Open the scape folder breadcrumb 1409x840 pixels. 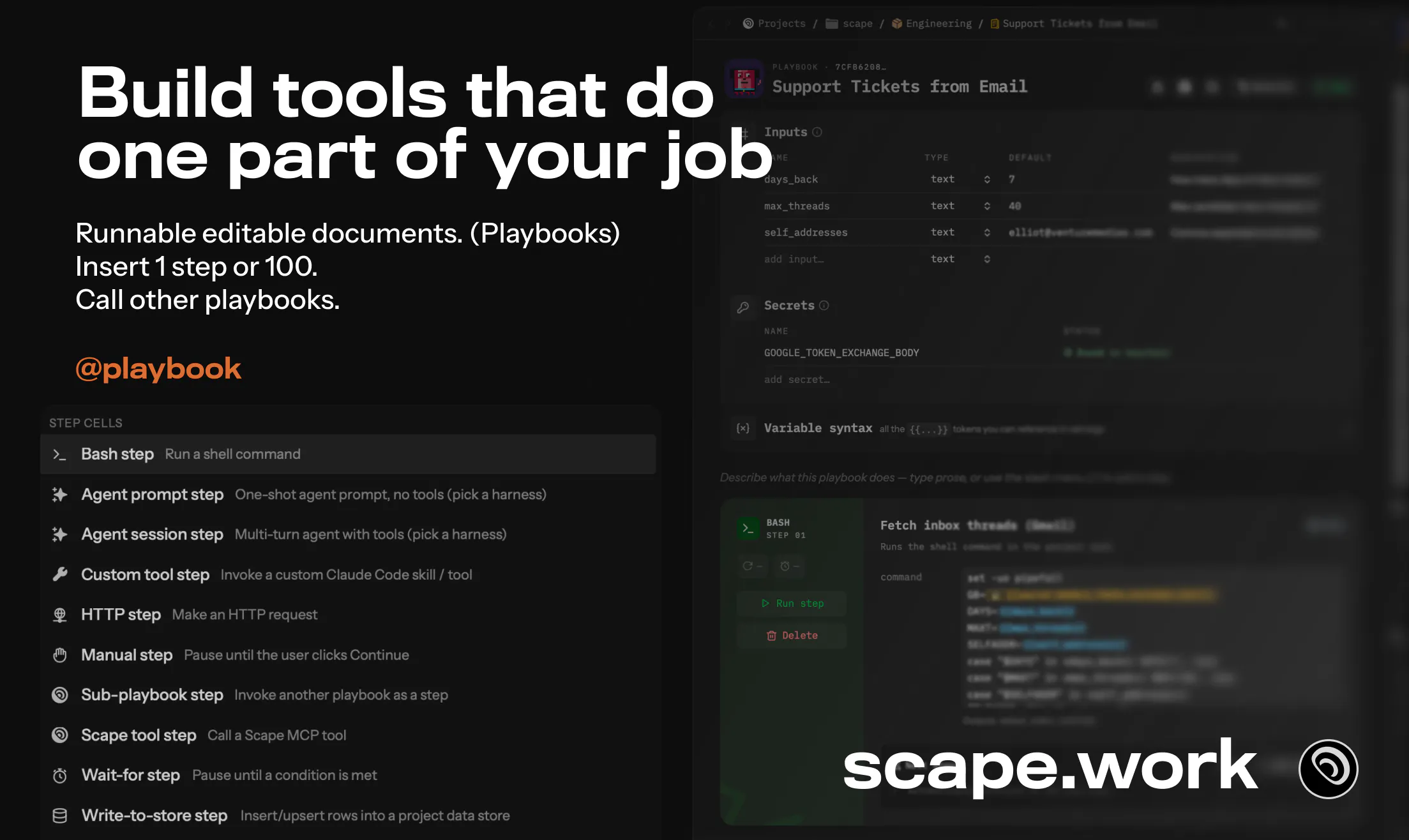(x=849, y=24)
